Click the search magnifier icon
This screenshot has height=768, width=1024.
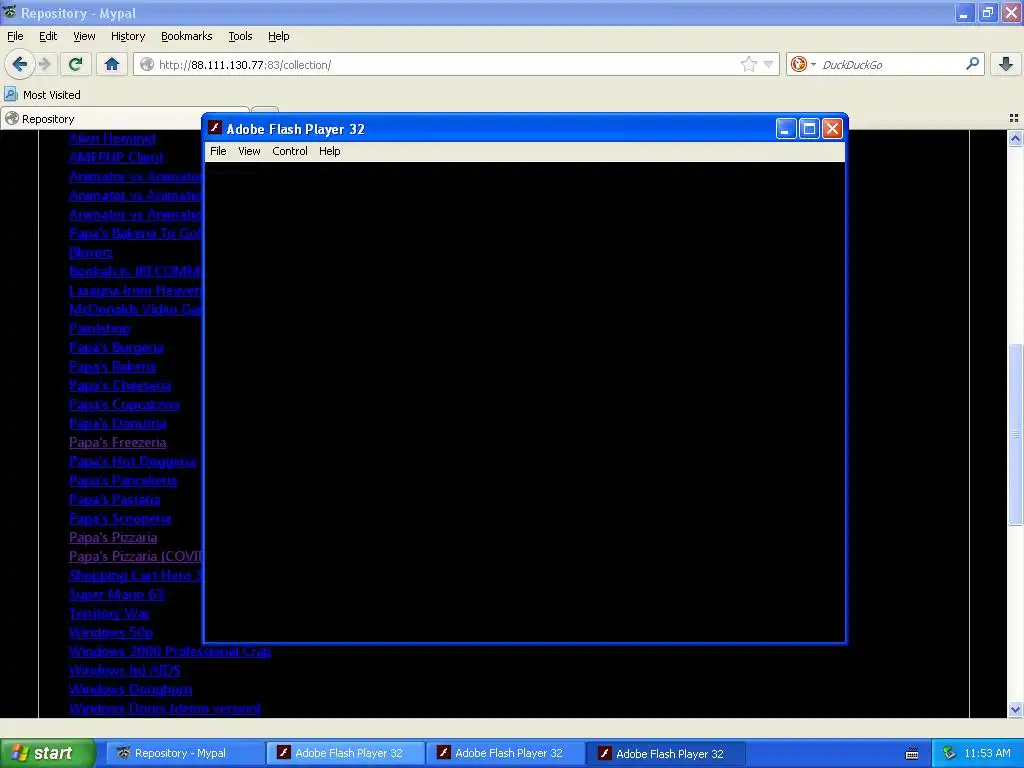tap(972, 64)
